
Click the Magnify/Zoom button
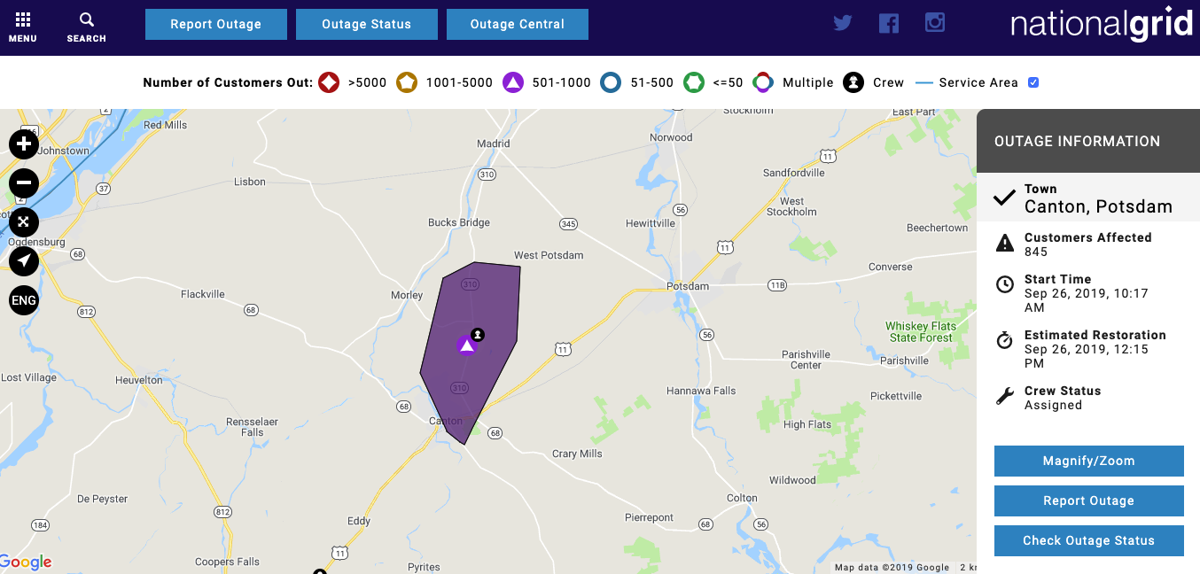coord(1089,461)
